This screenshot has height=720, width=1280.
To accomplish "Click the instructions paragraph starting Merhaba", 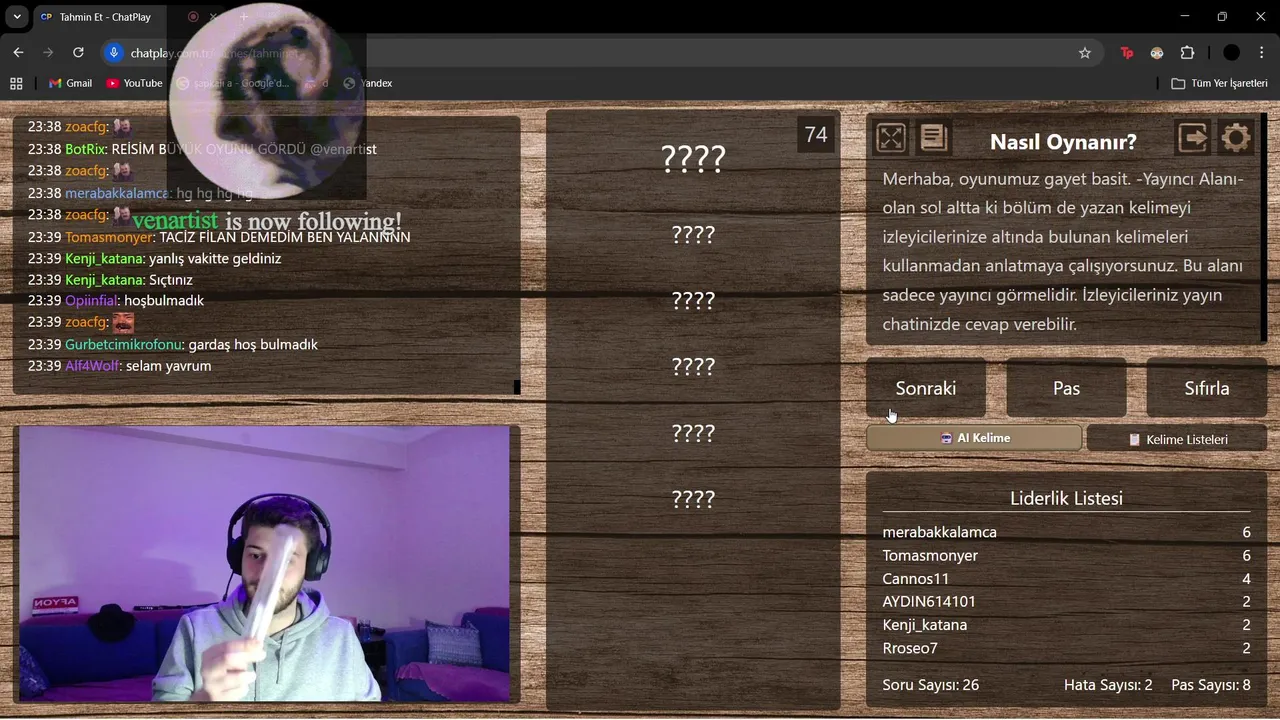I will [1063, 252].
